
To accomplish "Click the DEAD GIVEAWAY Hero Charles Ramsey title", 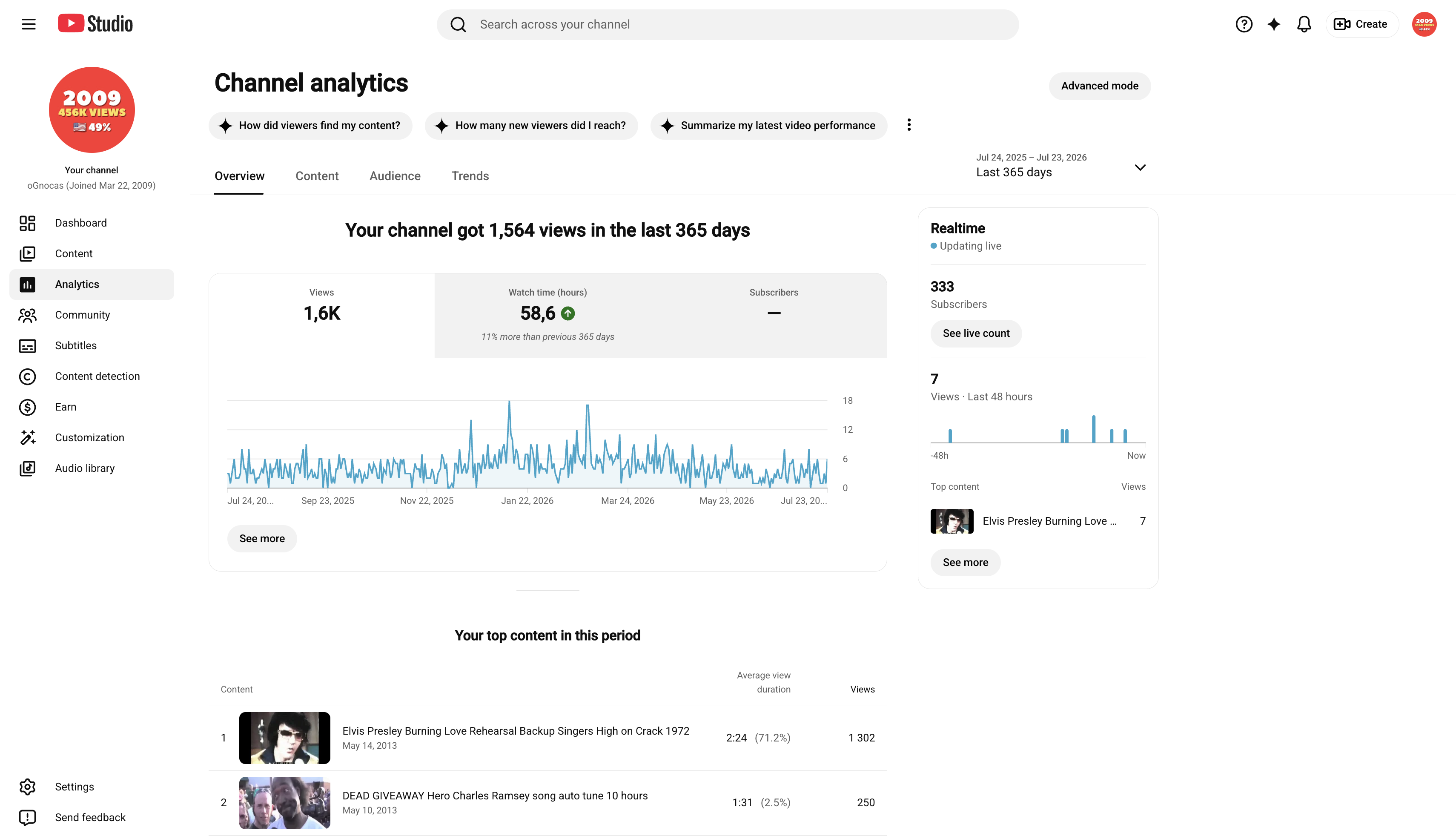I will [x=495, y=796].
